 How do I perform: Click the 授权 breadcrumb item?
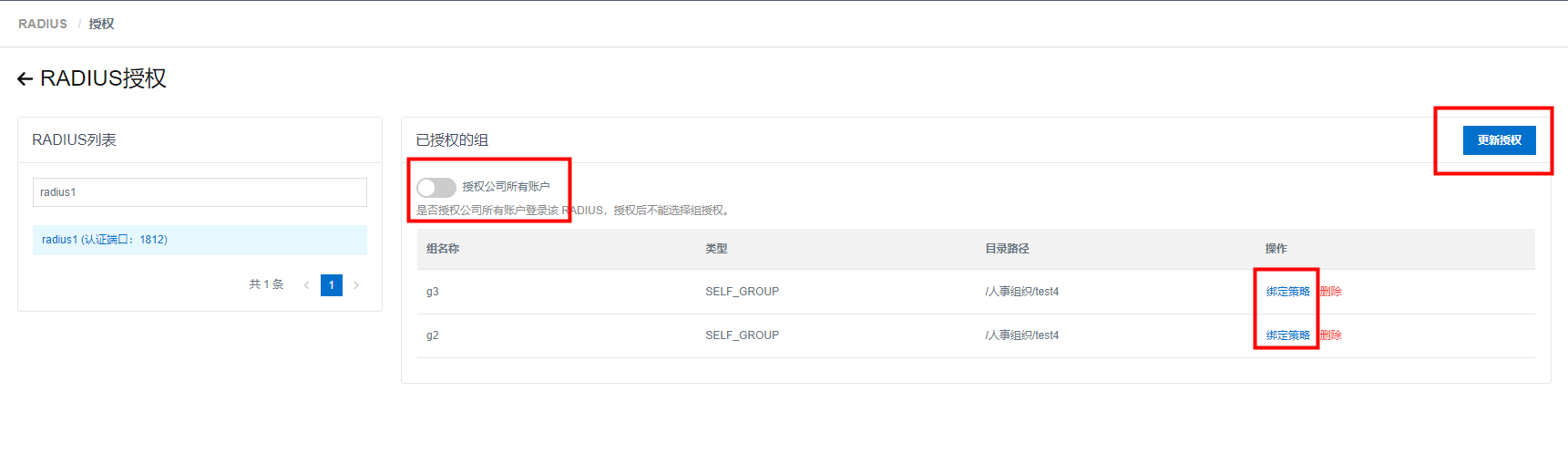[101, 24]
